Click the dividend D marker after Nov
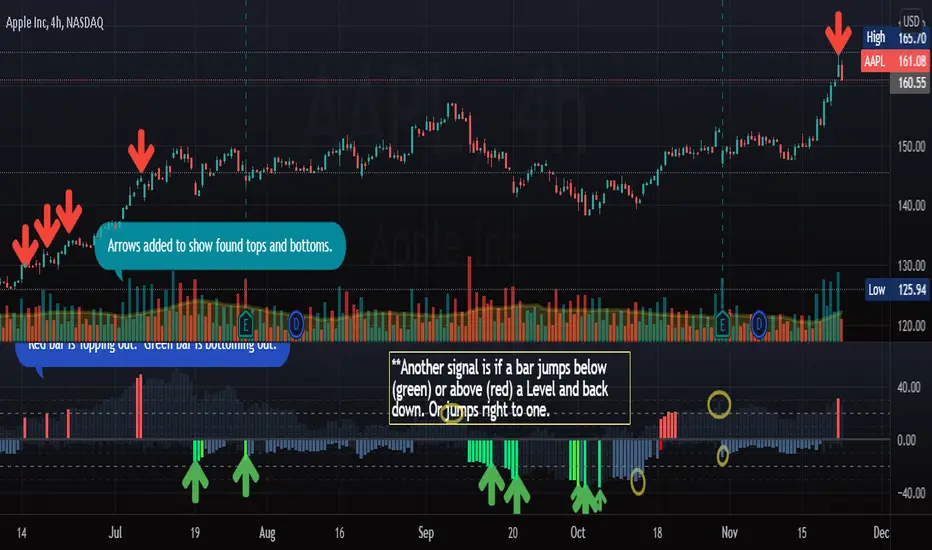This screenshot has height=550, width=932. click(x=758, y=325)
